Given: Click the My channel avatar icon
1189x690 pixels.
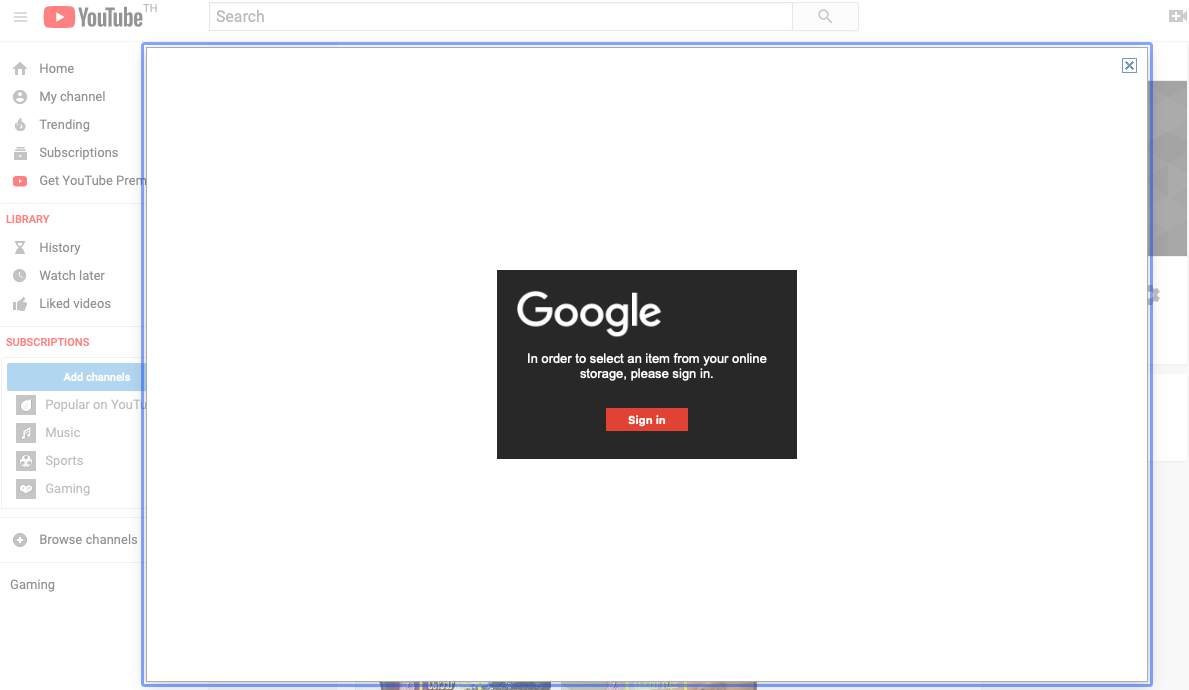Looking at the screenshot, I should coord(20,96).
